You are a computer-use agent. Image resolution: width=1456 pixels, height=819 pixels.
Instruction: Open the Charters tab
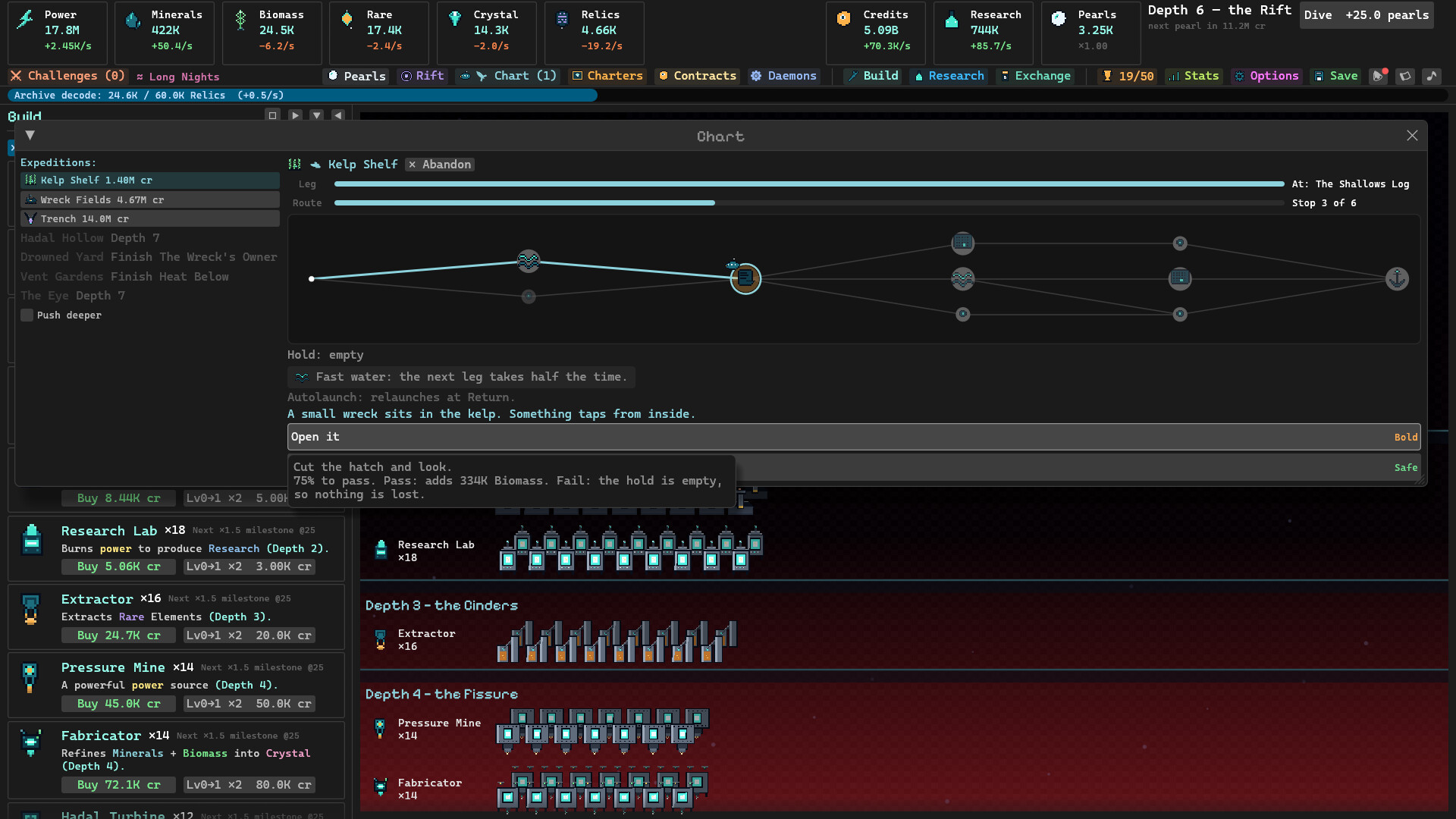[607, 76]
